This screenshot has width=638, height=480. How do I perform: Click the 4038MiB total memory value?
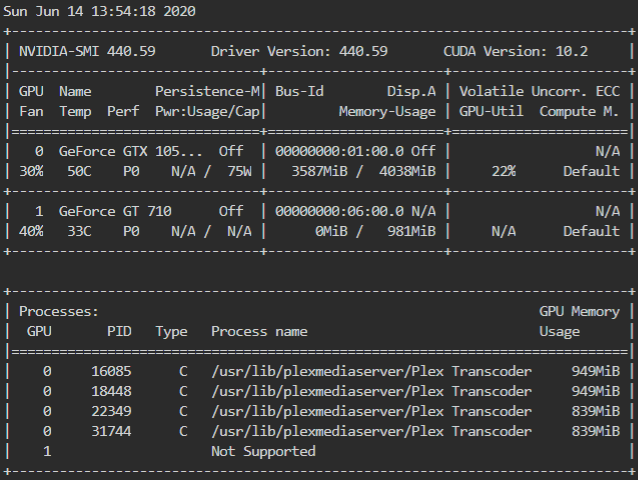407,171
